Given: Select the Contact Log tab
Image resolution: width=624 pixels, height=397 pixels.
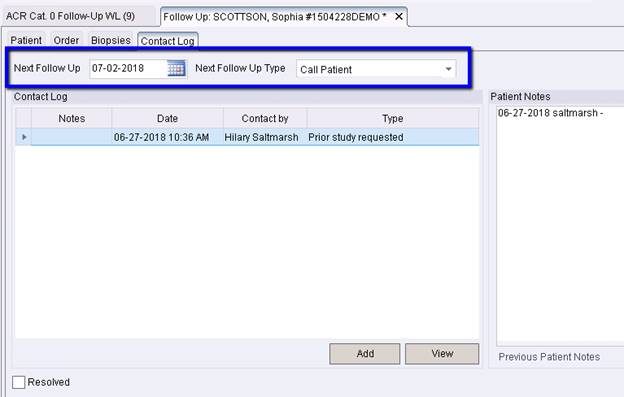Looking at the screenshot, I should (168, 41).
